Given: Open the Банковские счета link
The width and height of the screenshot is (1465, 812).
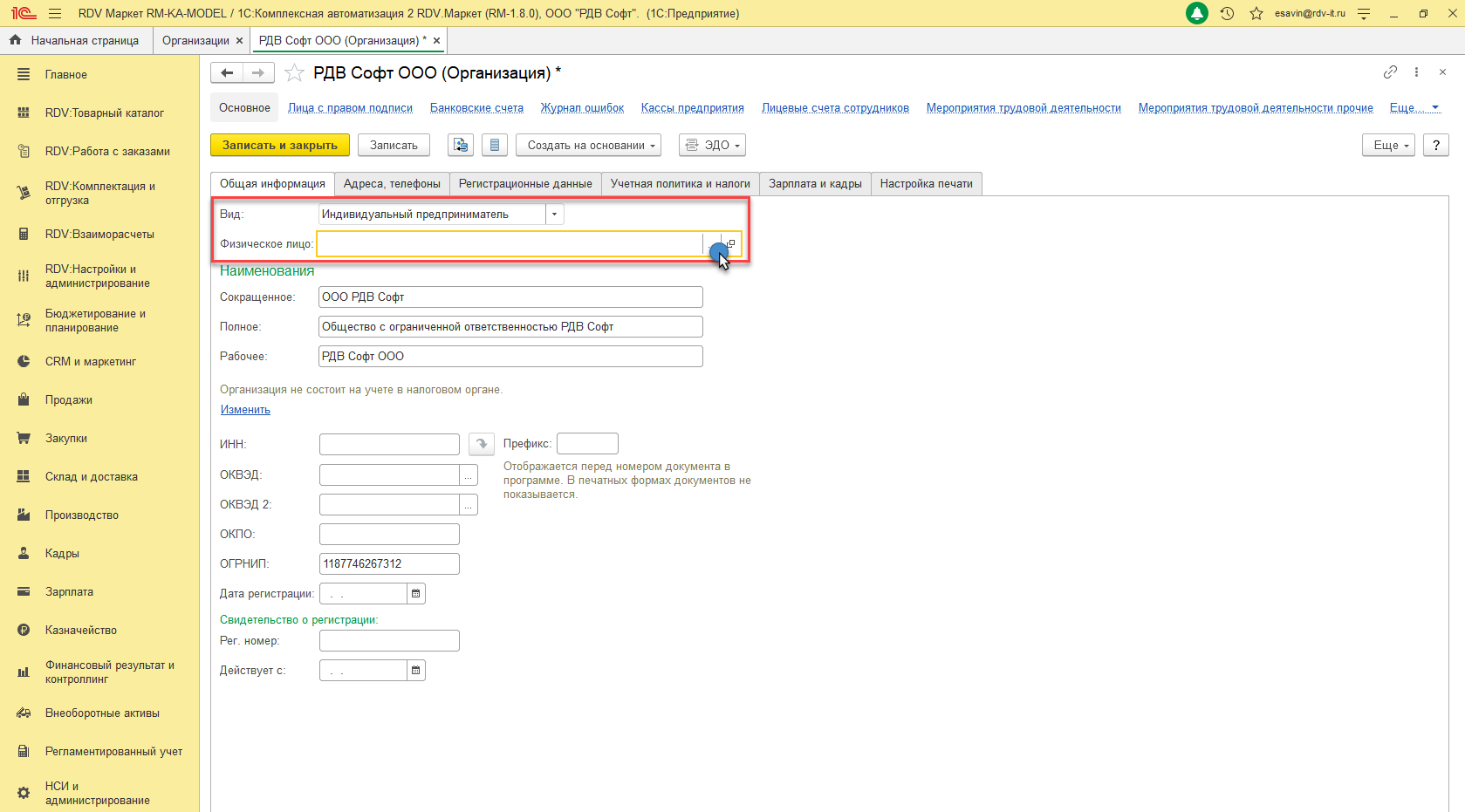Looking at the screenshot, I should 476,108.
